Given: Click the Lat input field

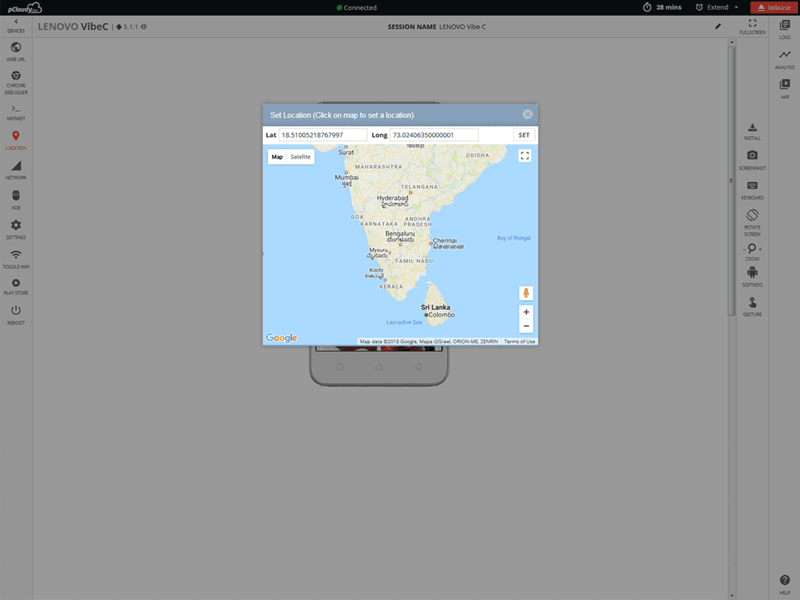Looking at the screenshot, I should (322, 135).
